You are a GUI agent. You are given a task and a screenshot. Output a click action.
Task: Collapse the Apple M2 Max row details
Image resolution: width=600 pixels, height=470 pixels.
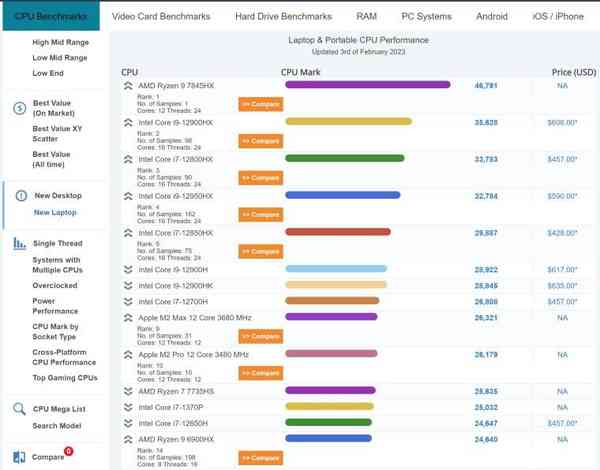[127, 317]
